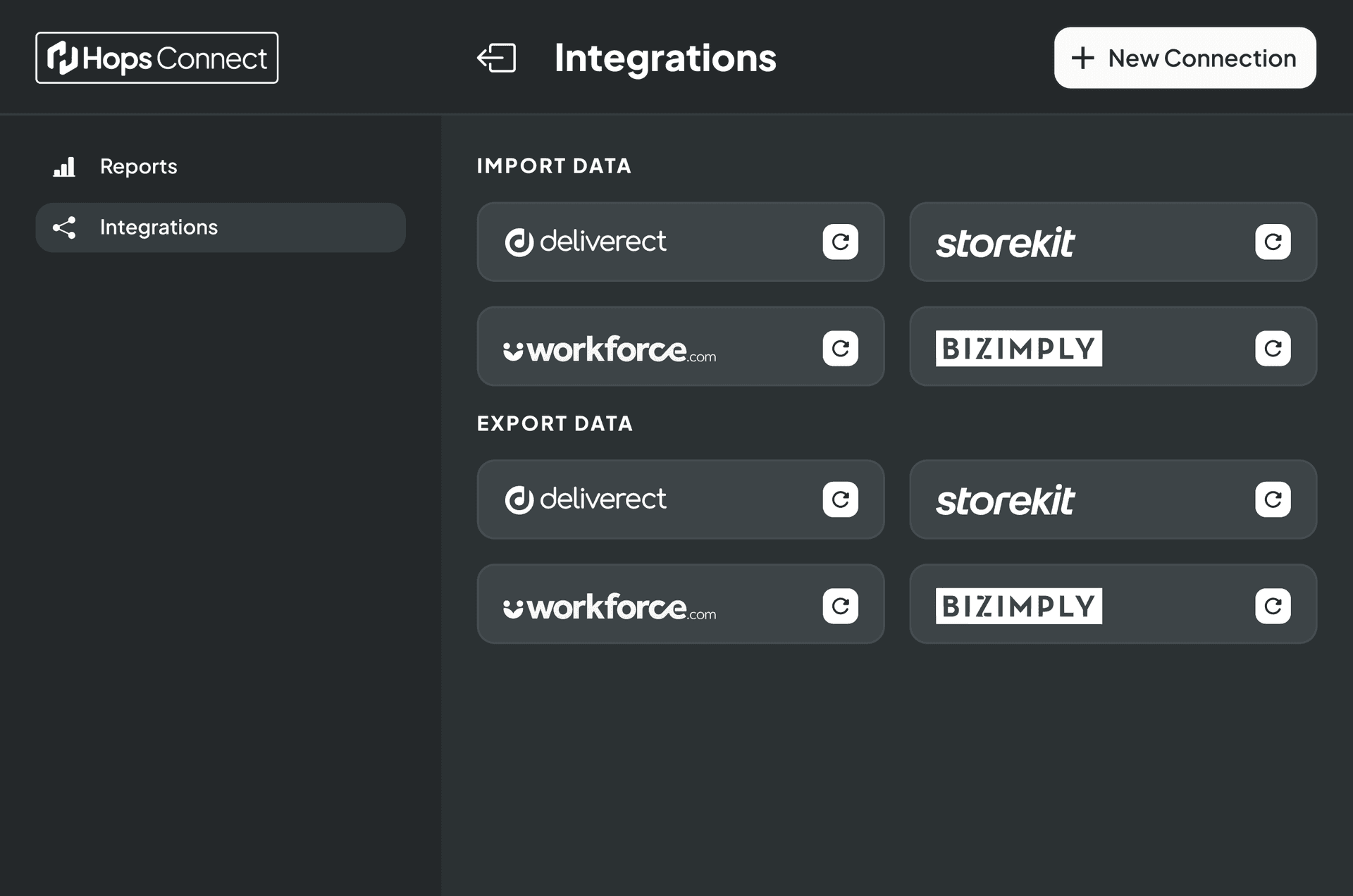The width and height of the screenshot is (1353, 896).
Task: Open Reports in the sidebar
Action: (221, 167)
